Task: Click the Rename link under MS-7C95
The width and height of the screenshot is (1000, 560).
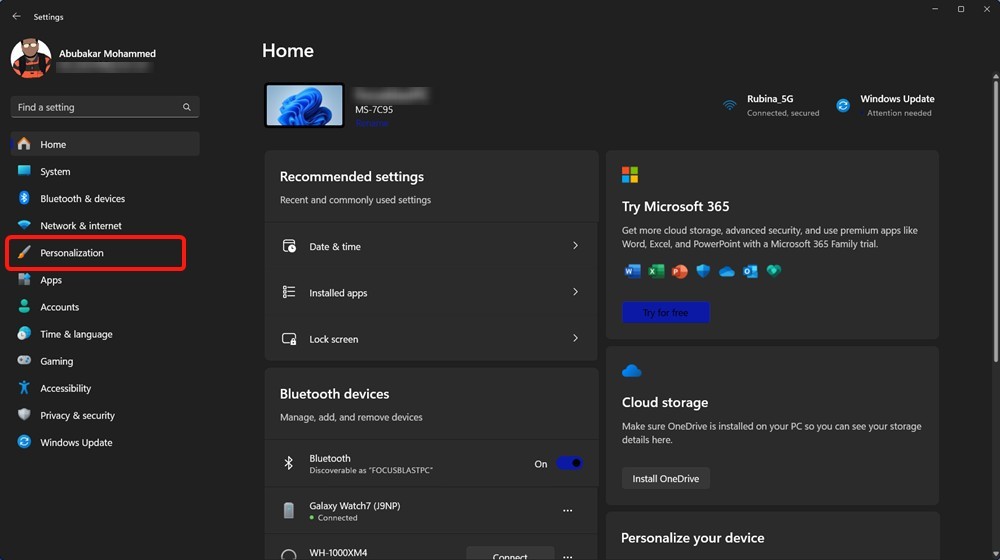Action: tap(372, 122)
